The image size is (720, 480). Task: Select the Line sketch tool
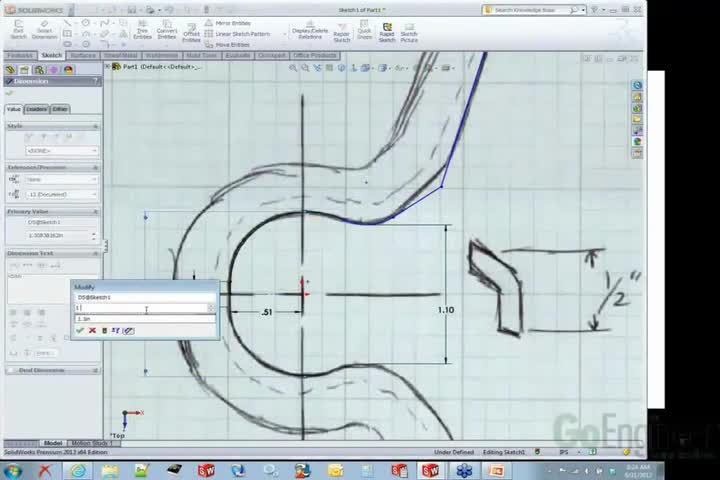68,23
